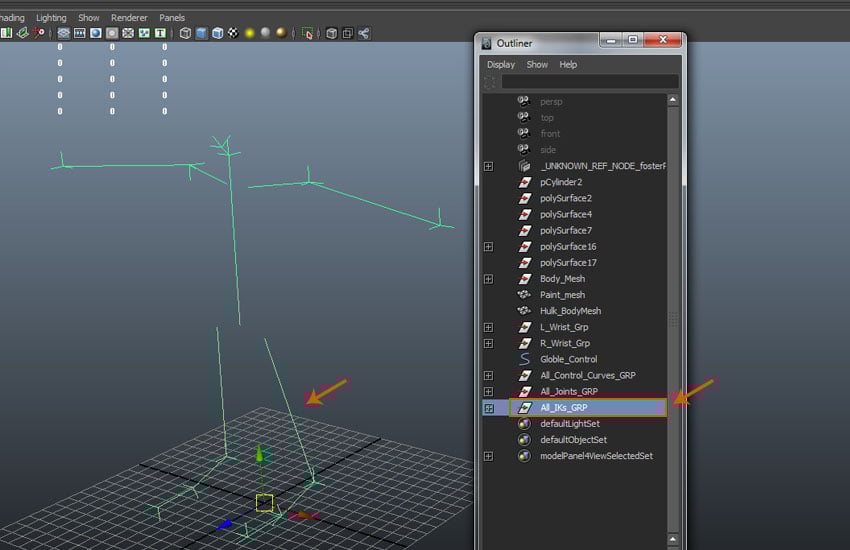850x550 pixels.
Task: Select the persp camera in Outliner
Action: 551,102
